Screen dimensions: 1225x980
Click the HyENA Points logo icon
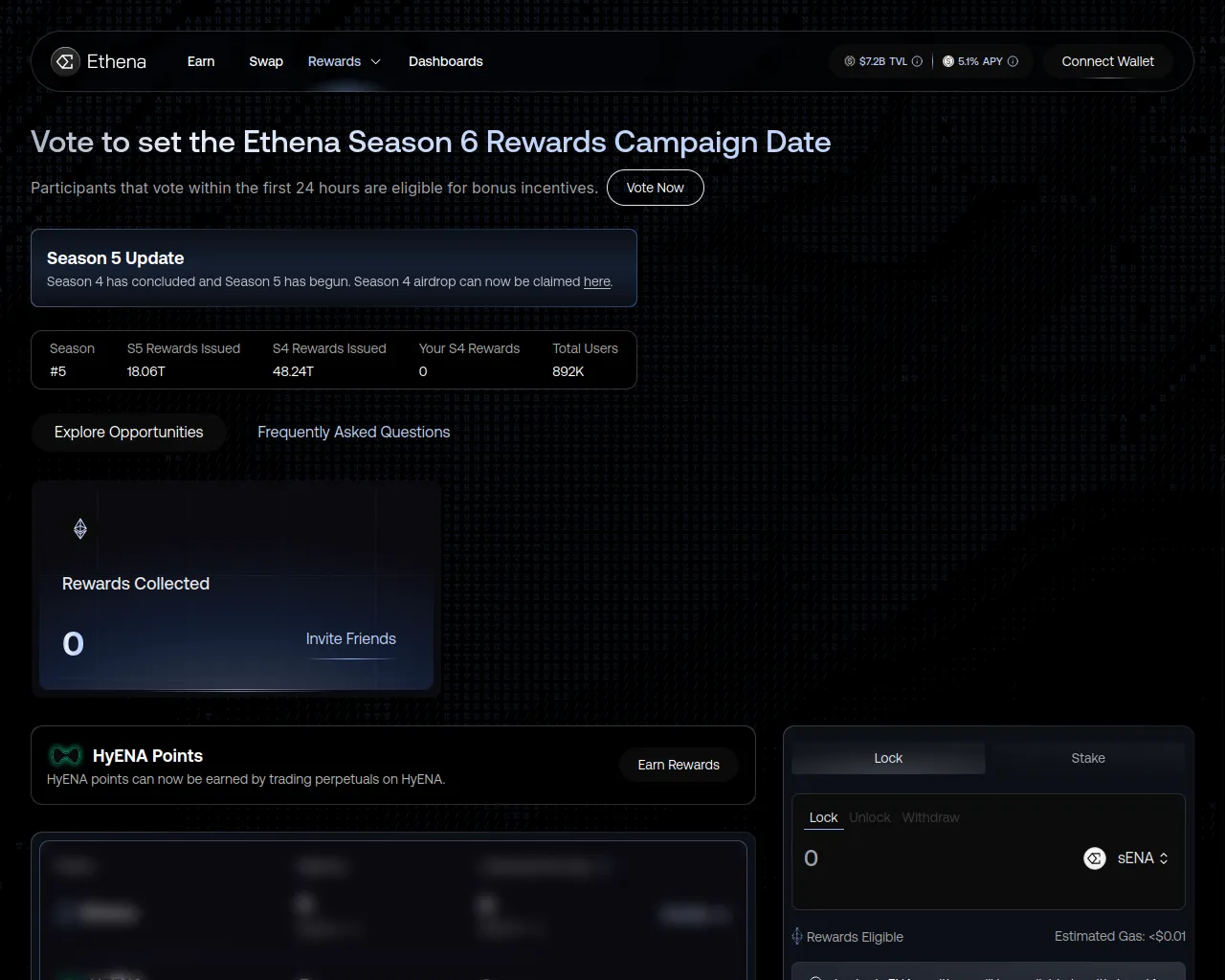[66, 756]
